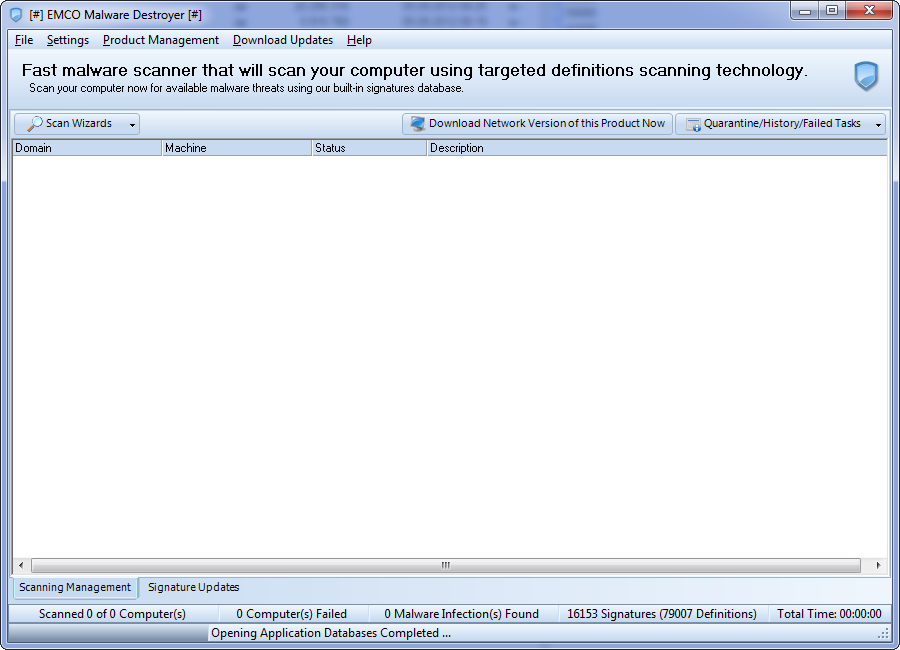
Task: Click the shield icon in the title bar
Action: tap(16, 15)
